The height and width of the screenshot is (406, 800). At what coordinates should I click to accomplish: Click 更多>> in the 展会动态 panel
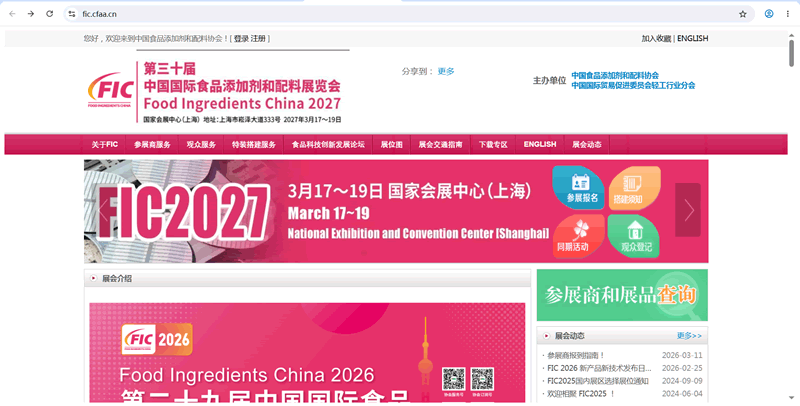point(689,336)
